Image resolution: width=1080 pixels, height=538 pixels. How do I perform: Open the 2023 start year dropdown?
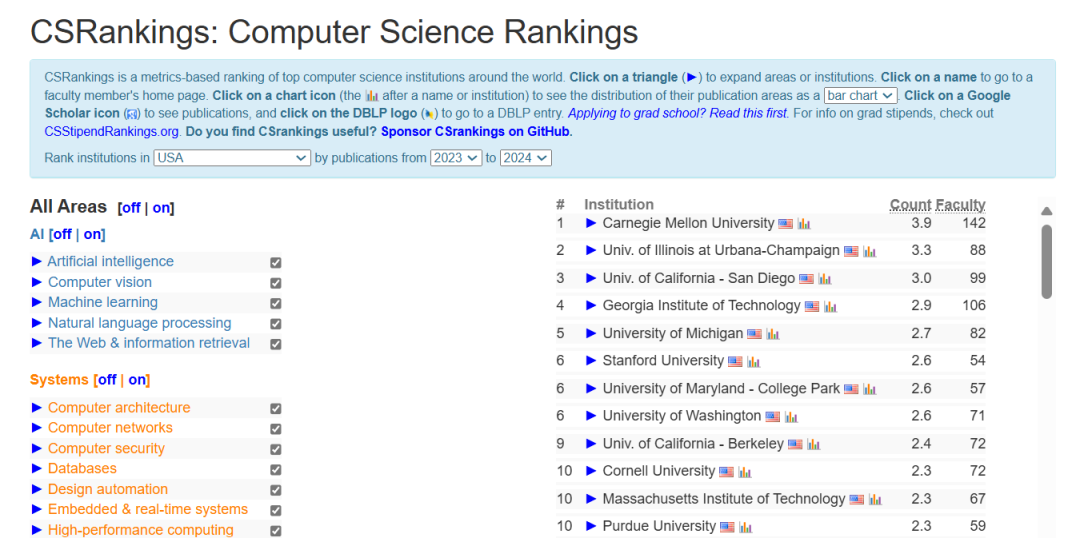[455, 158]
